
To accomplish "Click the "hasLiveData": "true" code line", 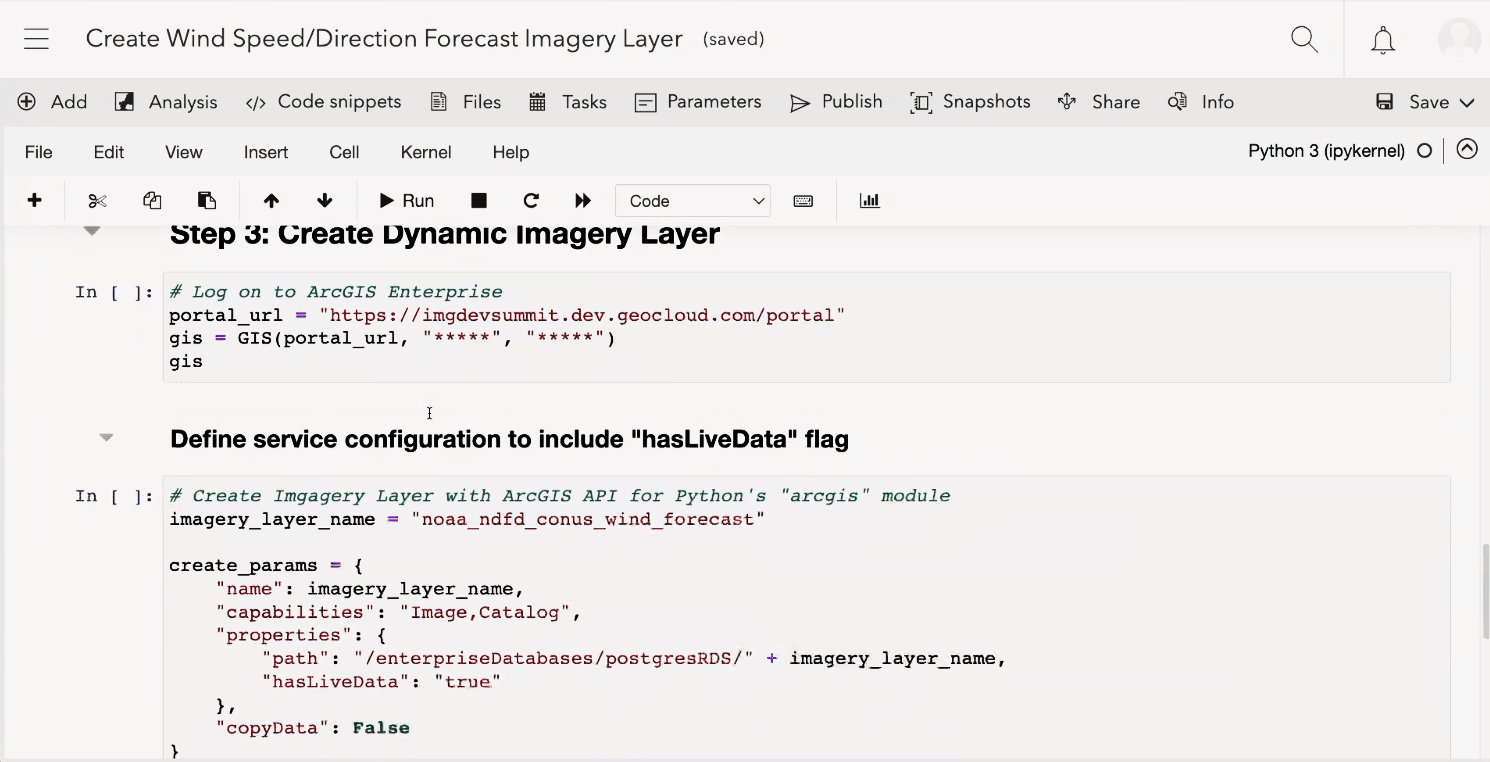I will (381, 682).
